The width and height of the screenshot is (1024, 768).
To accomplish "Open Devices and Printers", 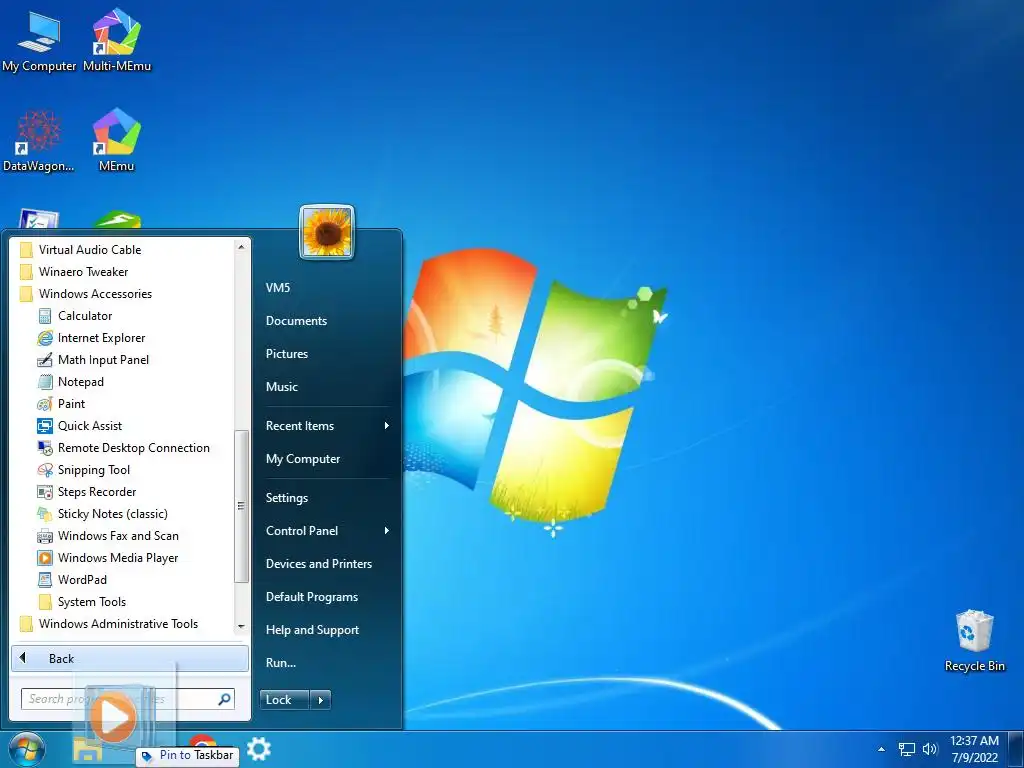I will click(319, 564).
